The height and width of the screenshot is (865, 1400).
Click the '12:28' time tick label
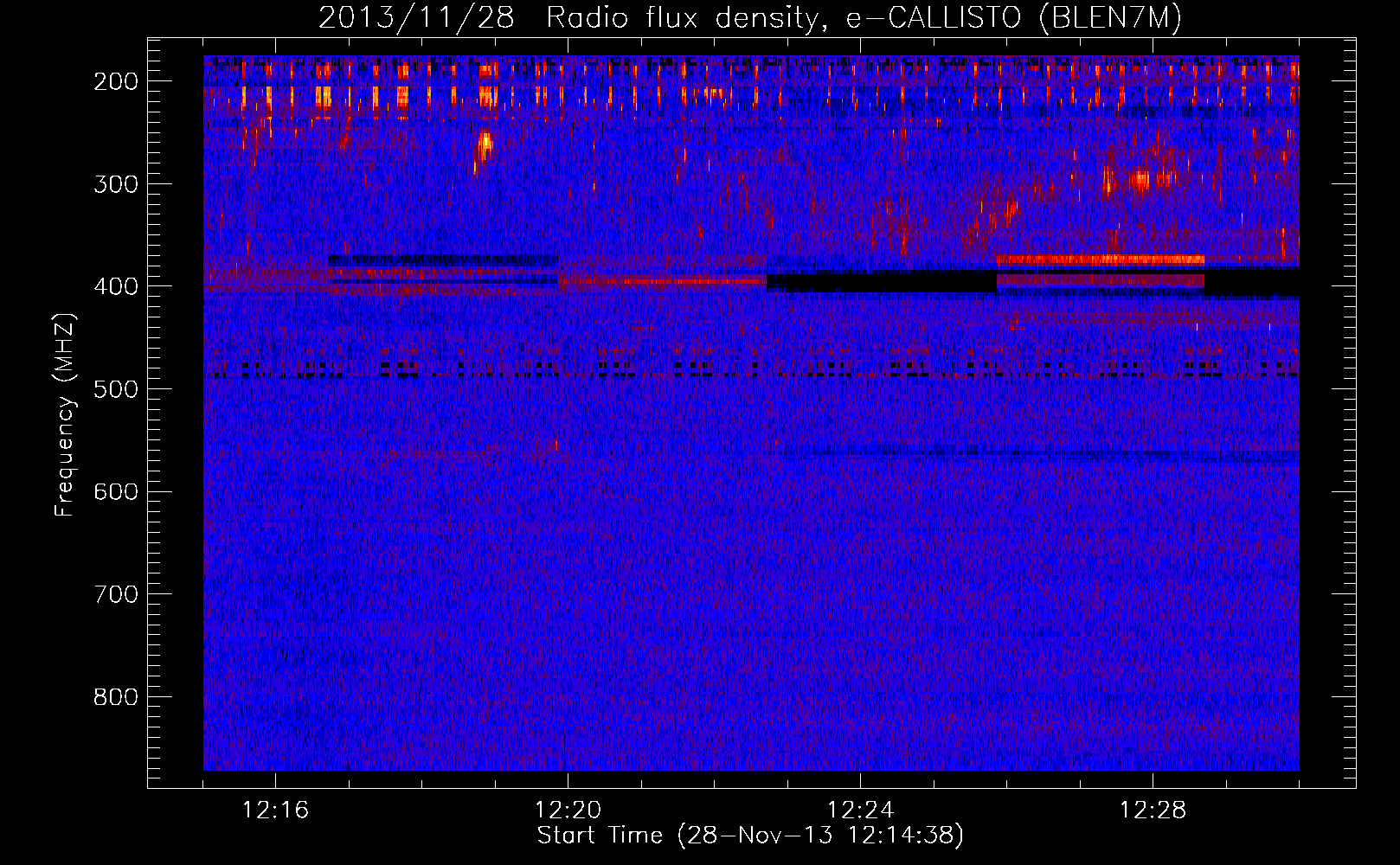1153,811
